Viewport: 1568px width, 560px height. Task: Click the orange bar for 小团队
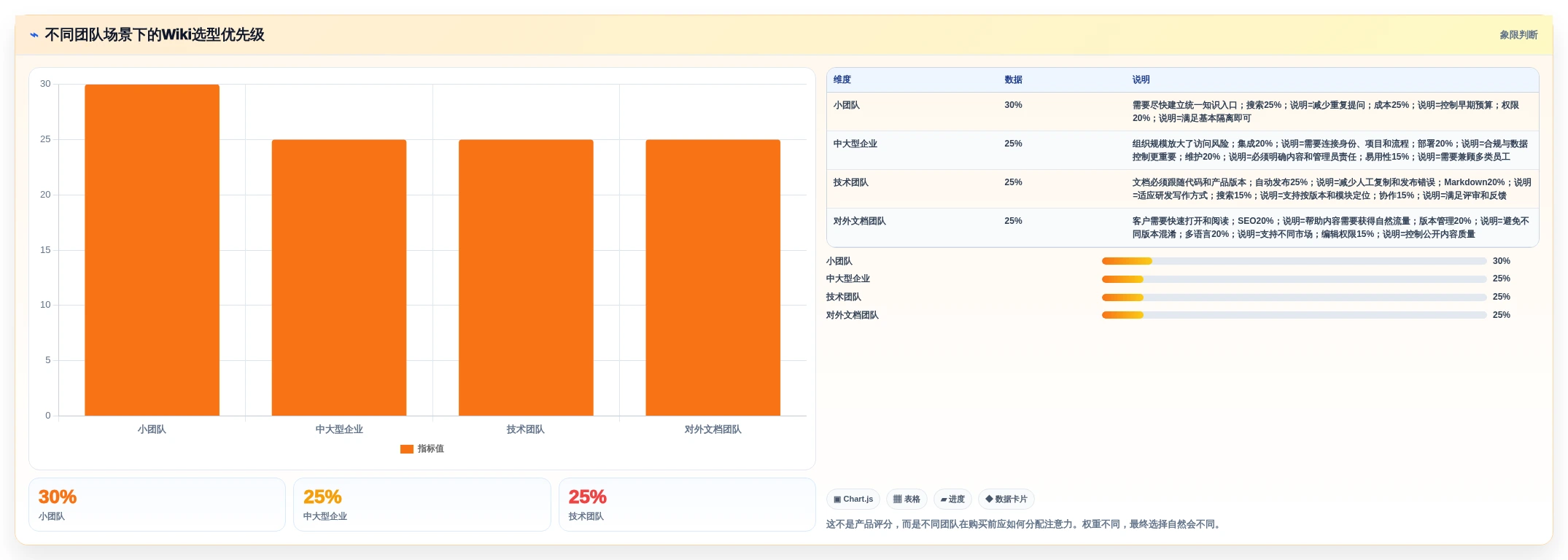[152, 250]
